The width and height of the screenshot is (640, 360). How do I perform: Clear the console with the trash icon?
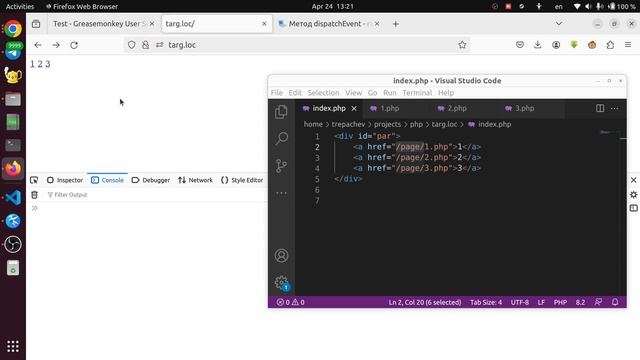(x=35, y=195)
